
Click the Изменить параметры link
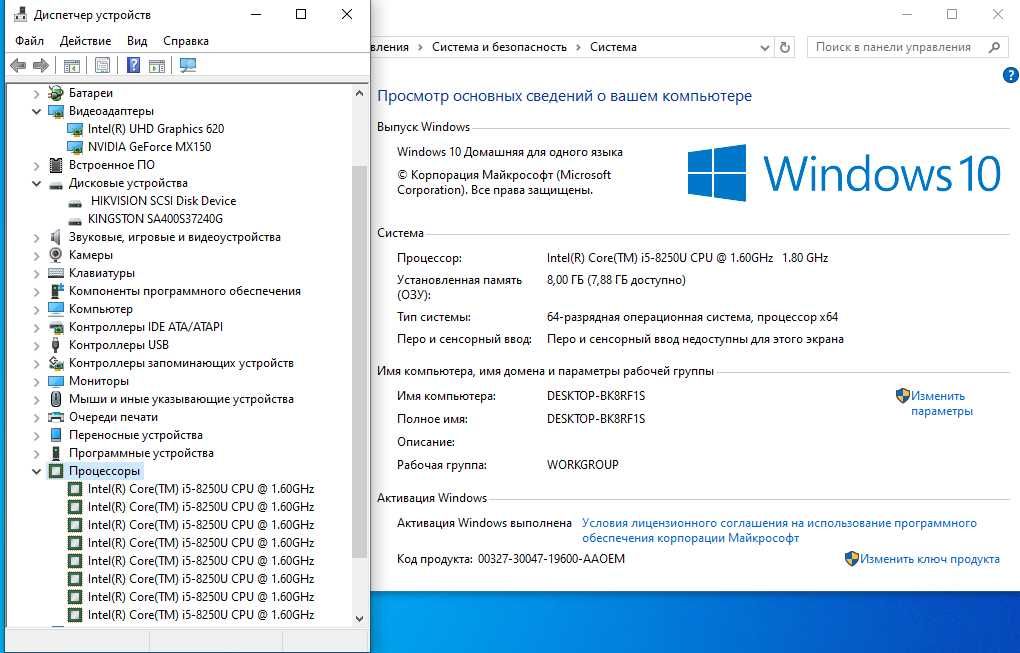941,403
